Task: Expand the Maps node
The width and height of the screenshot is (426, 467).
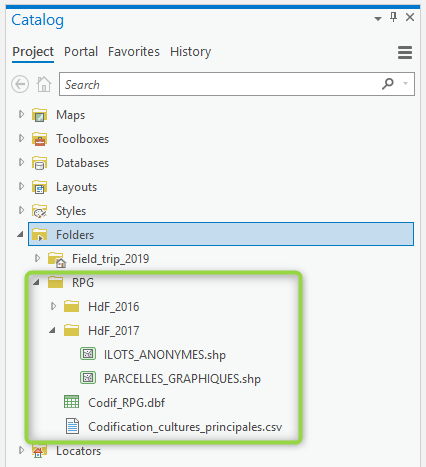Action: [x=21, y=114]
